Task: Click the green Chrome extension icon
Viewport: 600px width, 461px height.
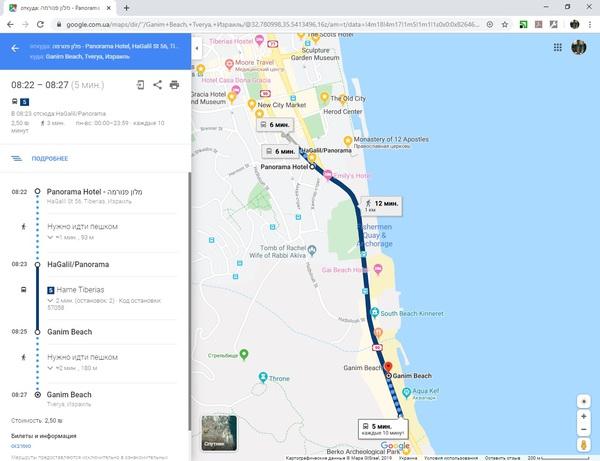Action: (523, 24)
